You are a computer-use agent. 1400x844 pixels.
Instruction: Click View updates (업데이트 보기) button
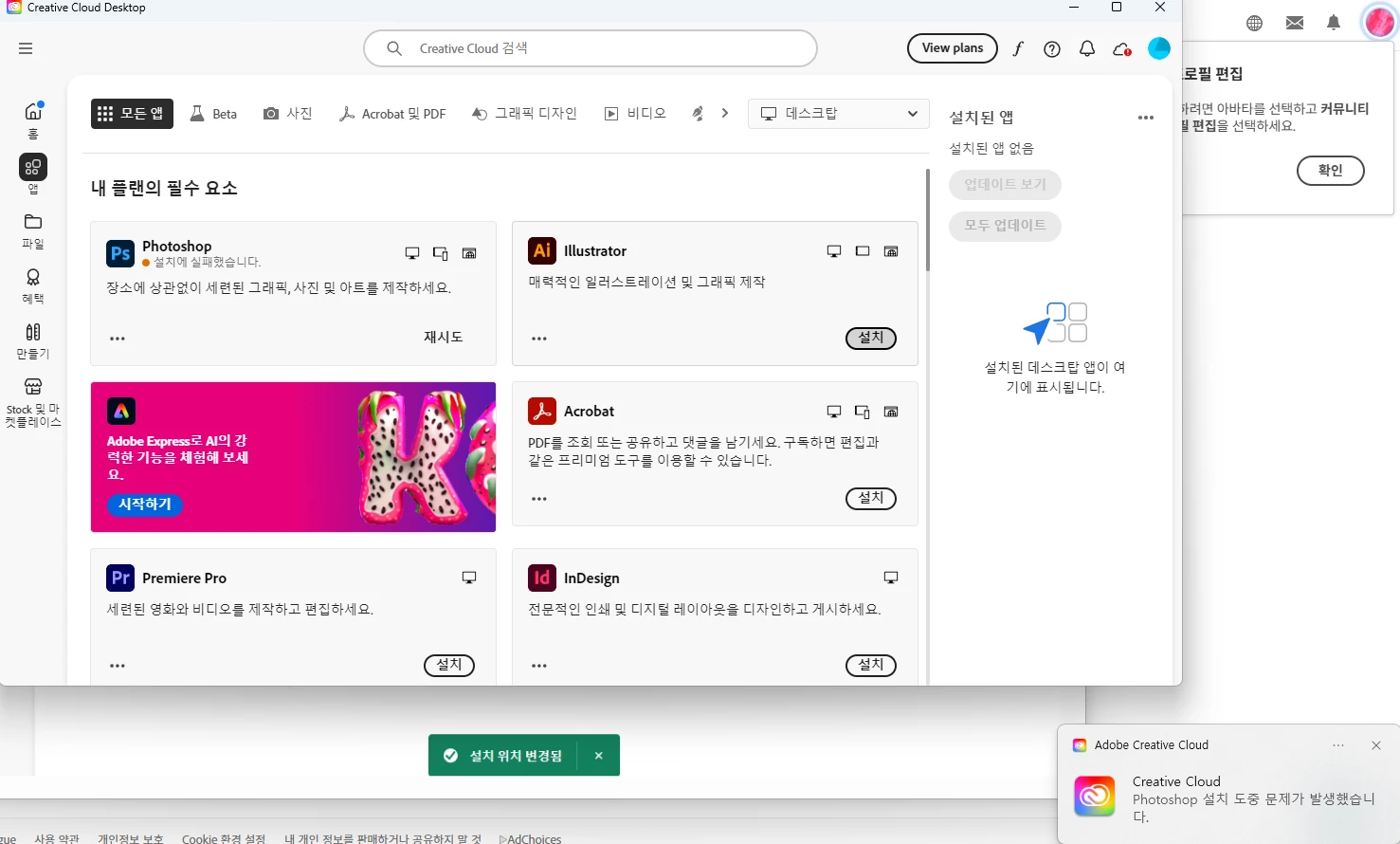click(1005, 185)
